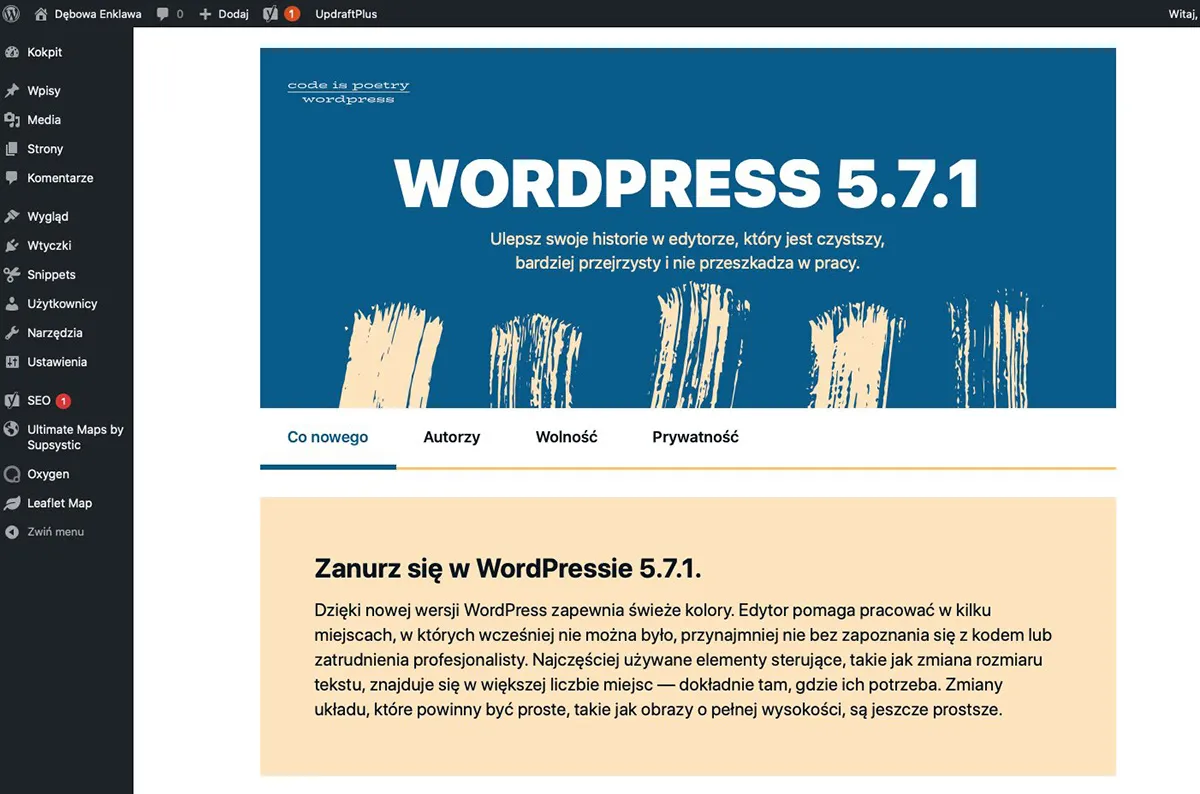
Task: Switch to the Autorzy tab
Action: [x=452, y=437]
